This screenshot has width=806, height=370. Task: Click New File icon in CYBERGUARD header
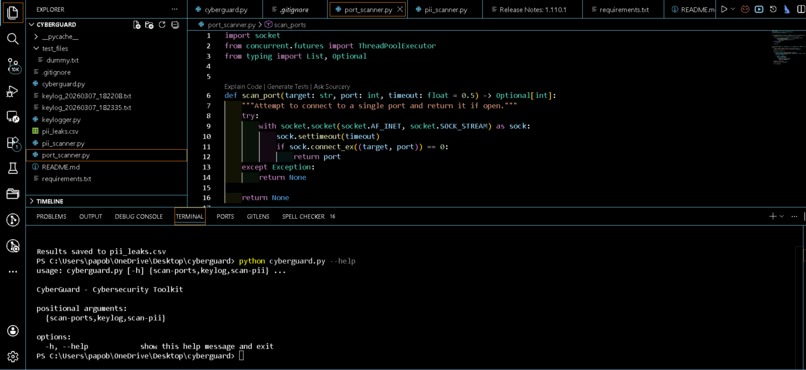click(137, 25)
